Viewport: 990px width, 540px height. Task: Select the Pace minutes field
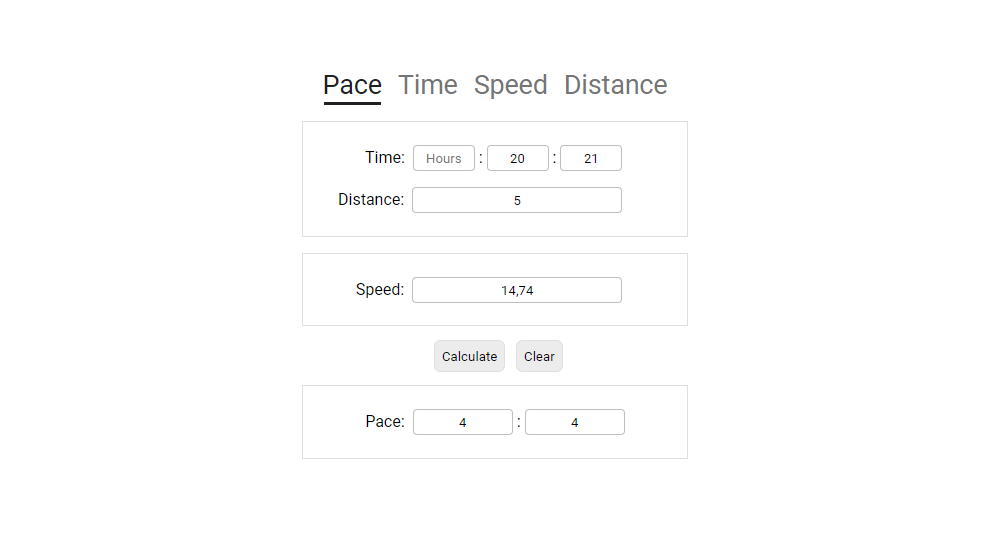point(463,422)
